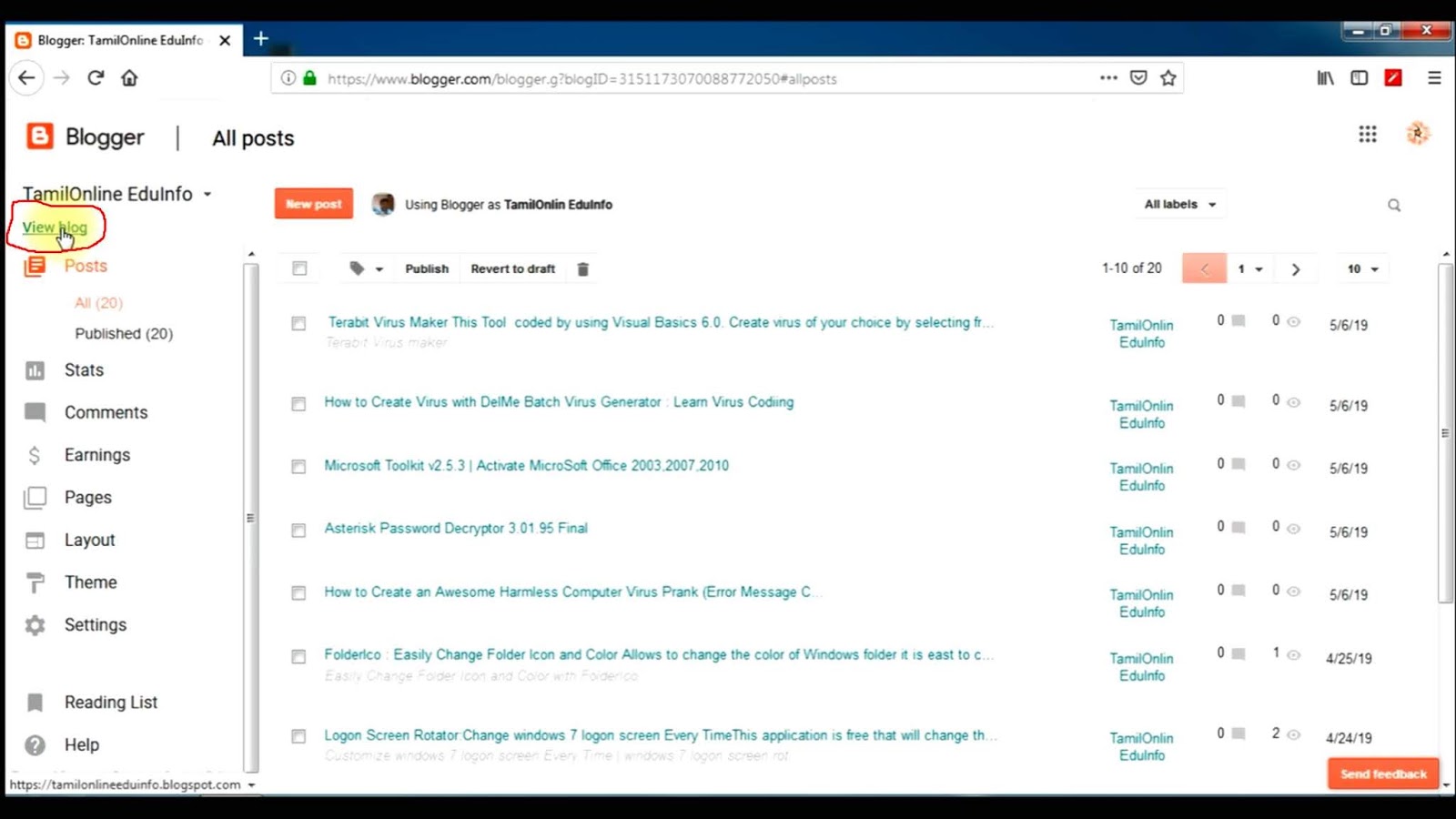The image size is (1456, 819).
Task: Click the View blog link
Action: tap(55, 227)
